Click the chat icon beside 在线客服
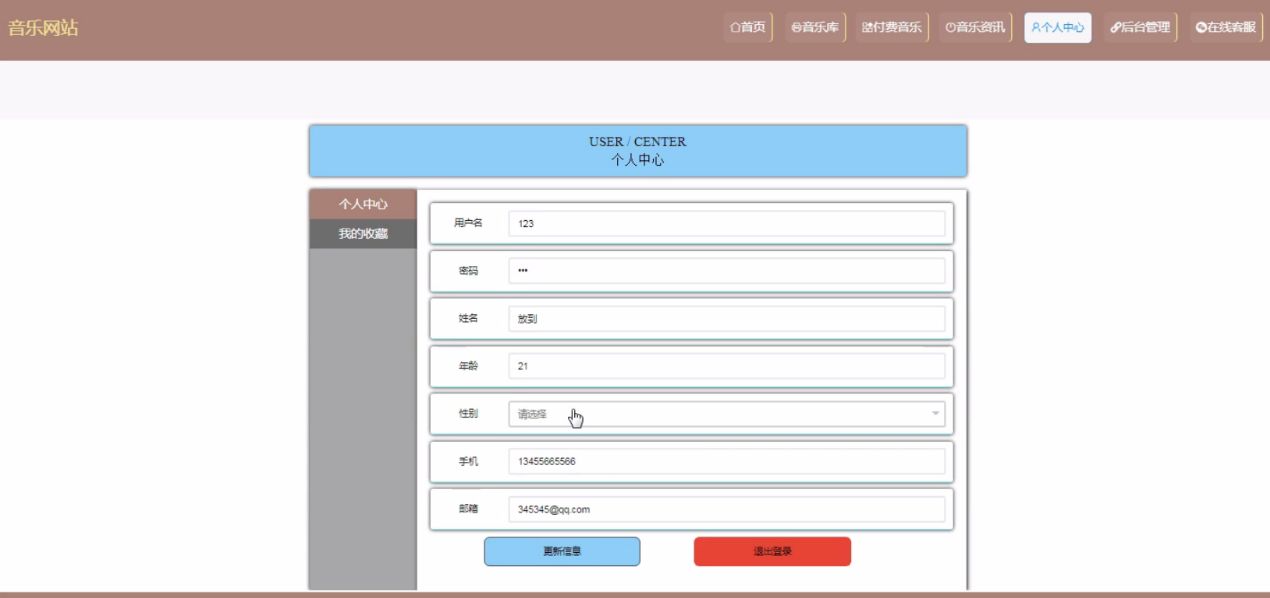Image resolution: width=1270 pixels, height=598 pixels. [x=1200, y=28]
